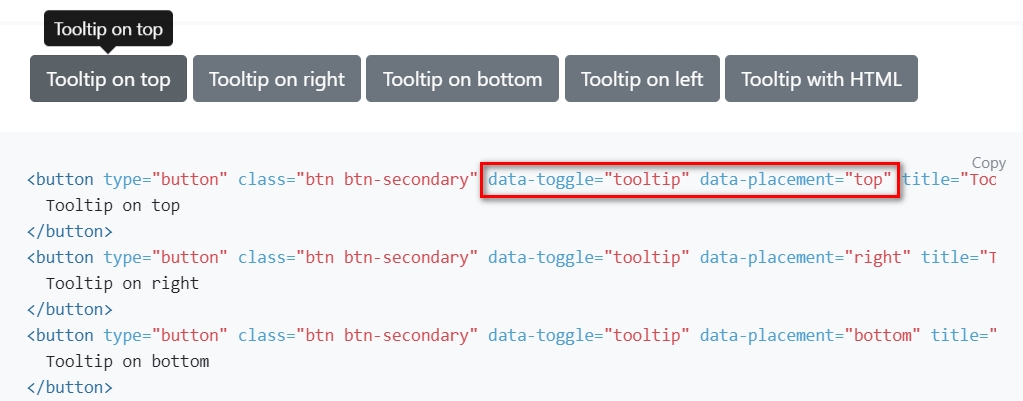
Task: Click the "Tooltip on top" button
Action: [x=108, y=79]
